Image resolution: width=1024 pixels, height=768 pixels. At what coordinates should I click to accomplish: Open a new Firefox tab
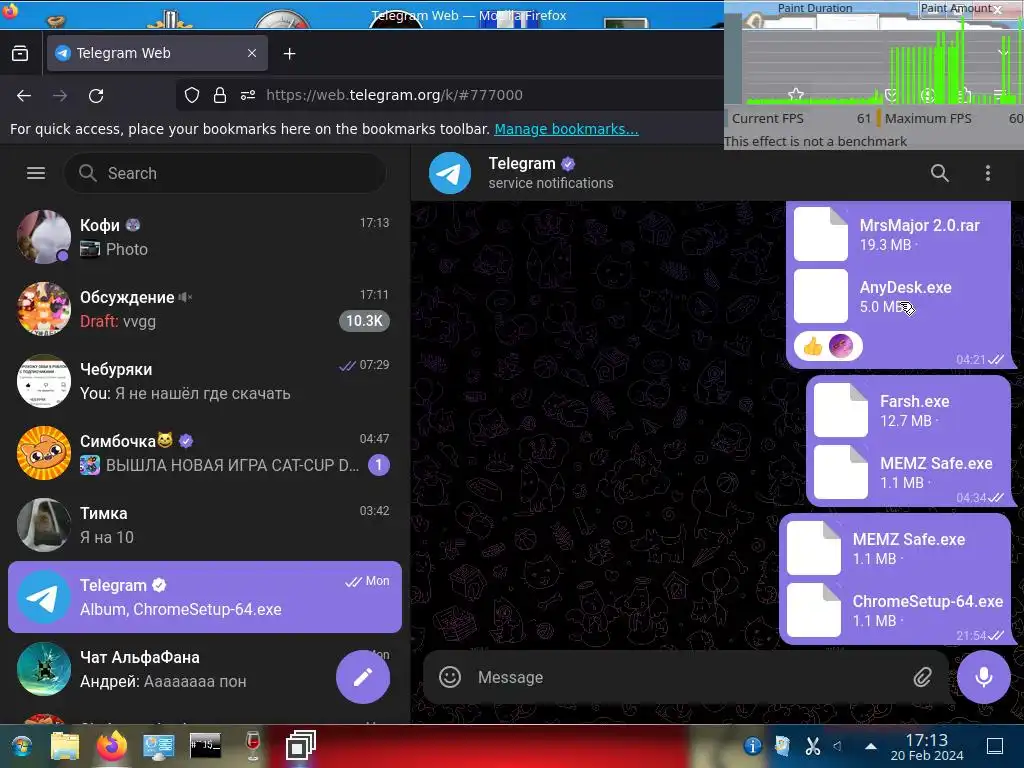290,54
